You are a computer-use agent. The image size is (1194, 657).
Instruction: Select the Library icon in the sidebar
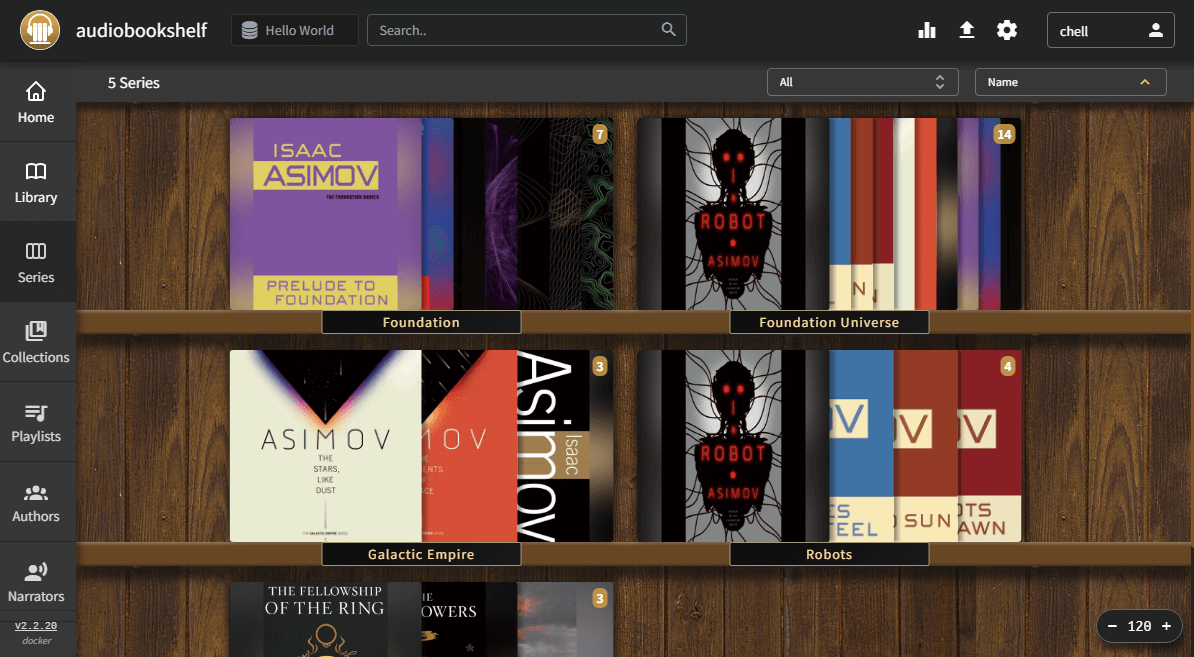pyautogui.click(x=36, y=182)
